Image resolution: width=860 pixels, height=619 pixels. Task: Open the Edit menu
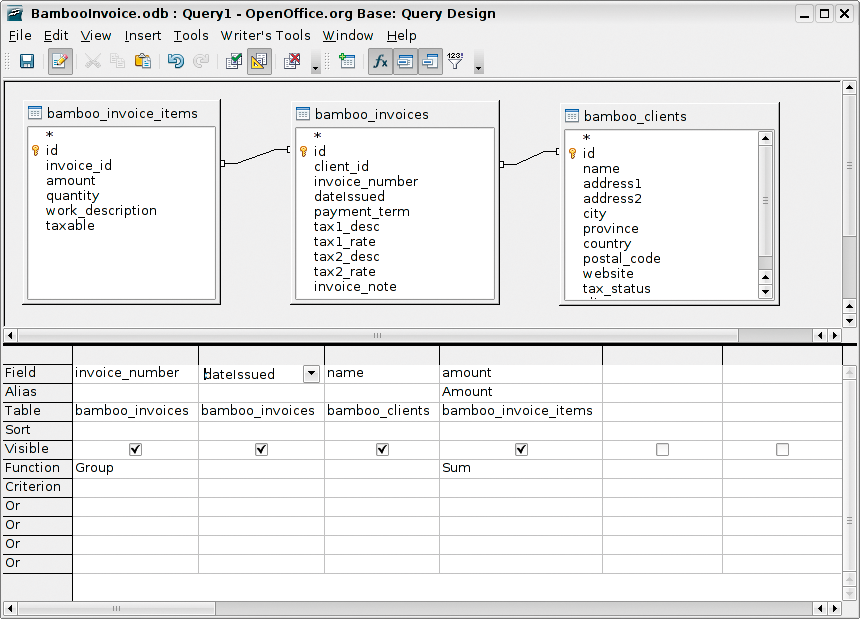tap(56, 36)
